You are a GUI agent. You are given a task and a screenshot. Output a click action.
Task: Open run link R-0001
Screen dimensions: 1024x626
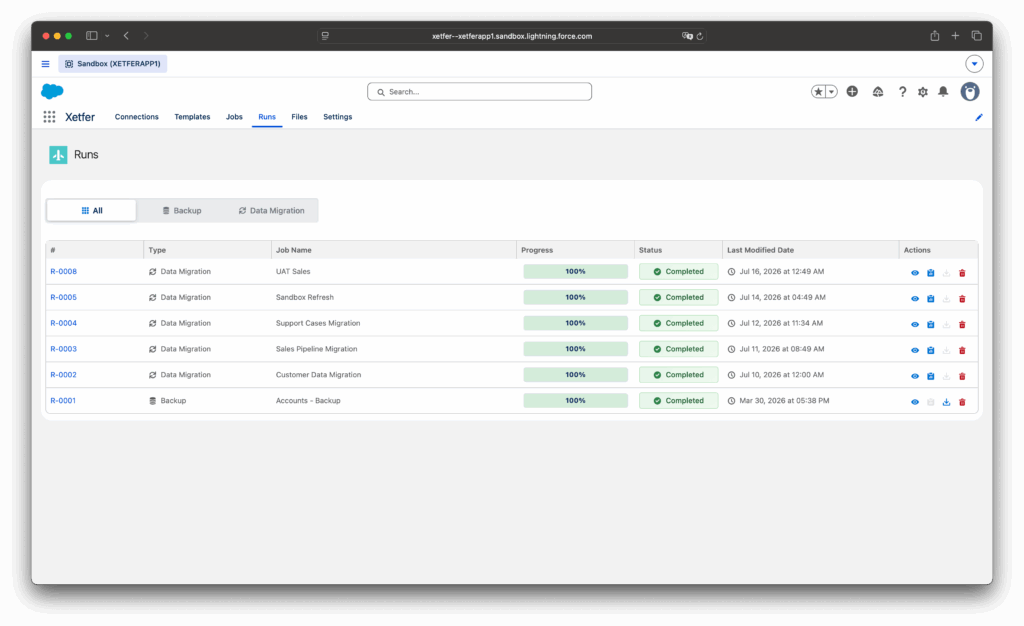(63, 401)
